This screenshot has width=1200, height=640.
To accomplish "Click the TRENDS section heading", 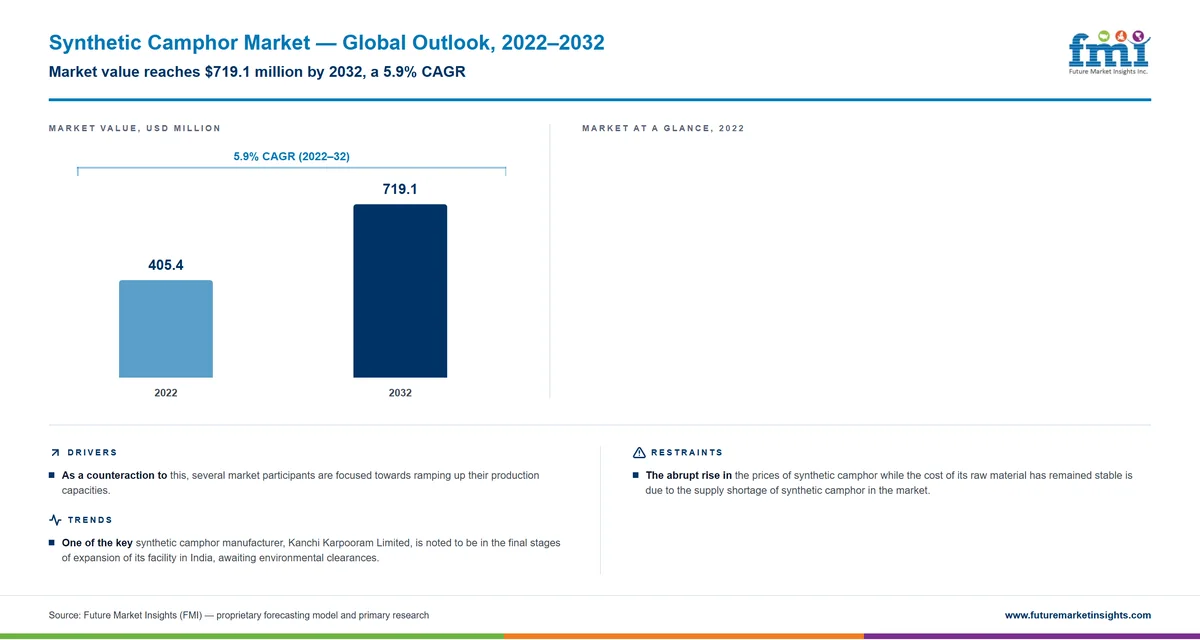I will pos(90,520).
